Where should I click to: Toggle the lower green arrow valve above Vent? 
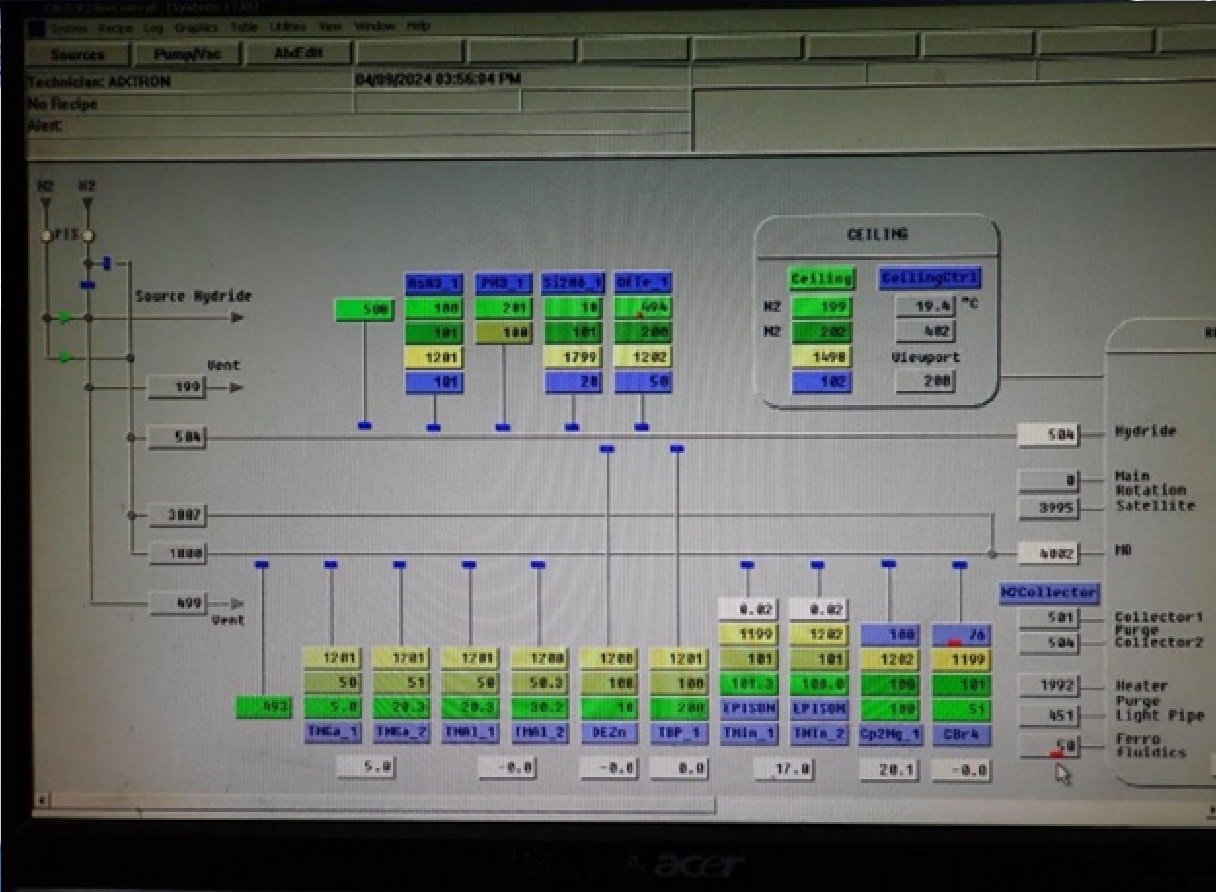65,356
